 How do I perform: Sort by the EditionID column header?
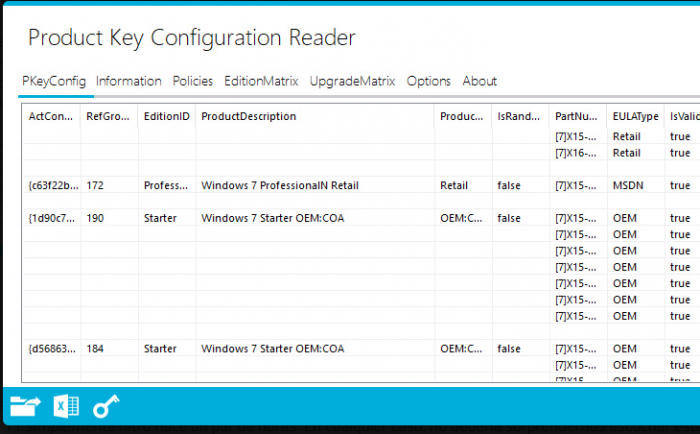point(167,117)
